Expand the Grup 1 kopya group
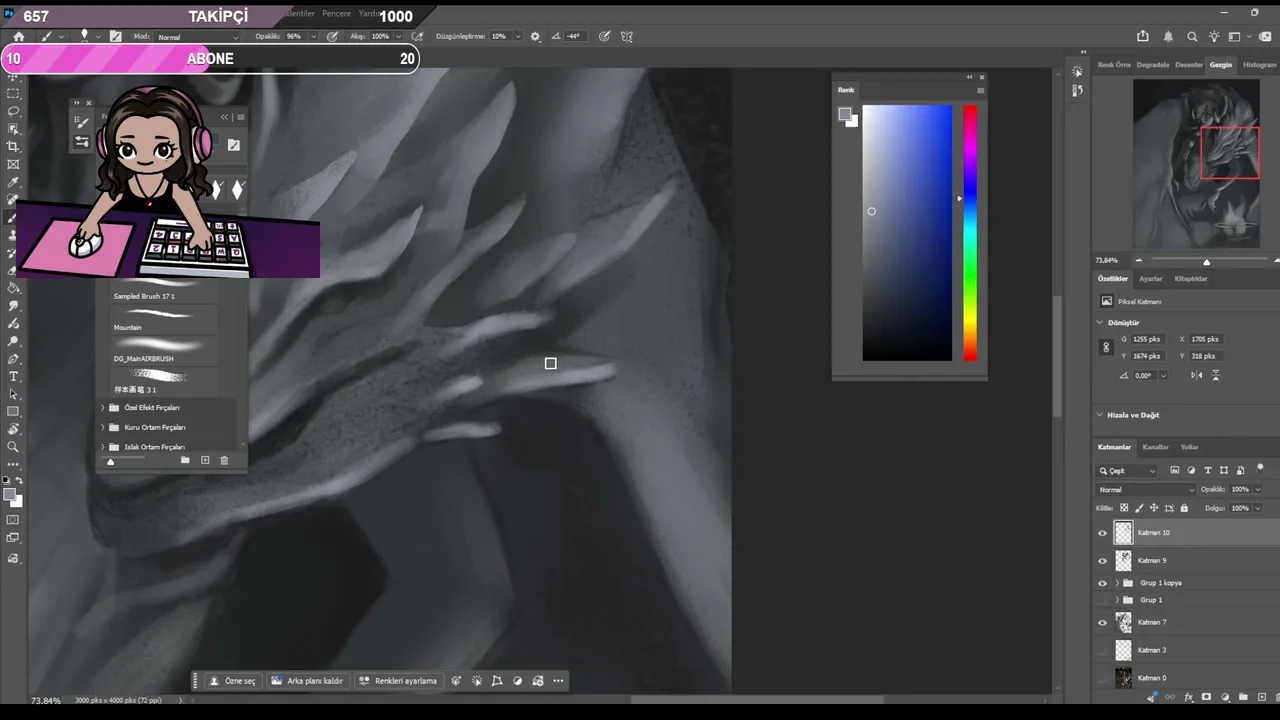1280x720 pixels. (1117, 583)
